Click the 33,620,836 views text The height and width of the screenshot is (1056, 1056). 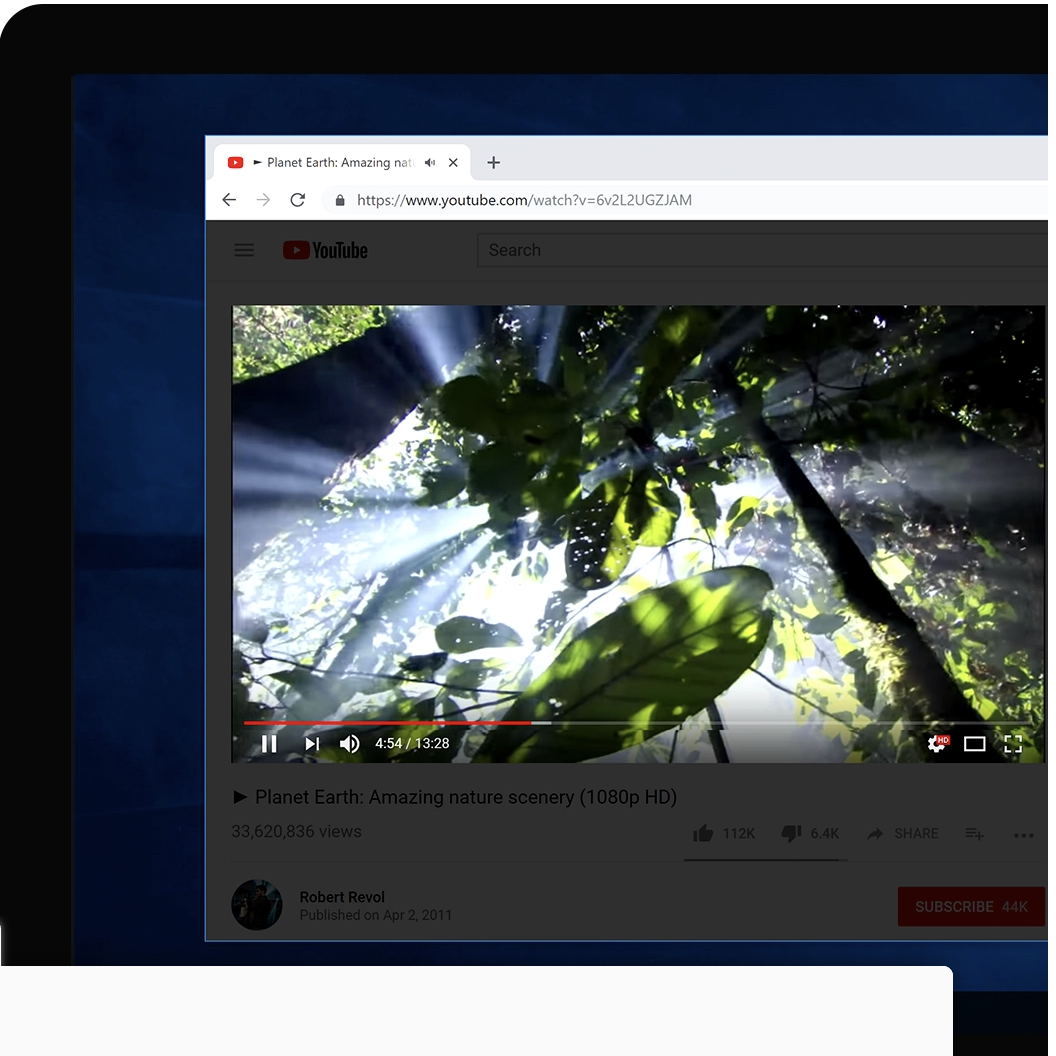tap(296, 832)
